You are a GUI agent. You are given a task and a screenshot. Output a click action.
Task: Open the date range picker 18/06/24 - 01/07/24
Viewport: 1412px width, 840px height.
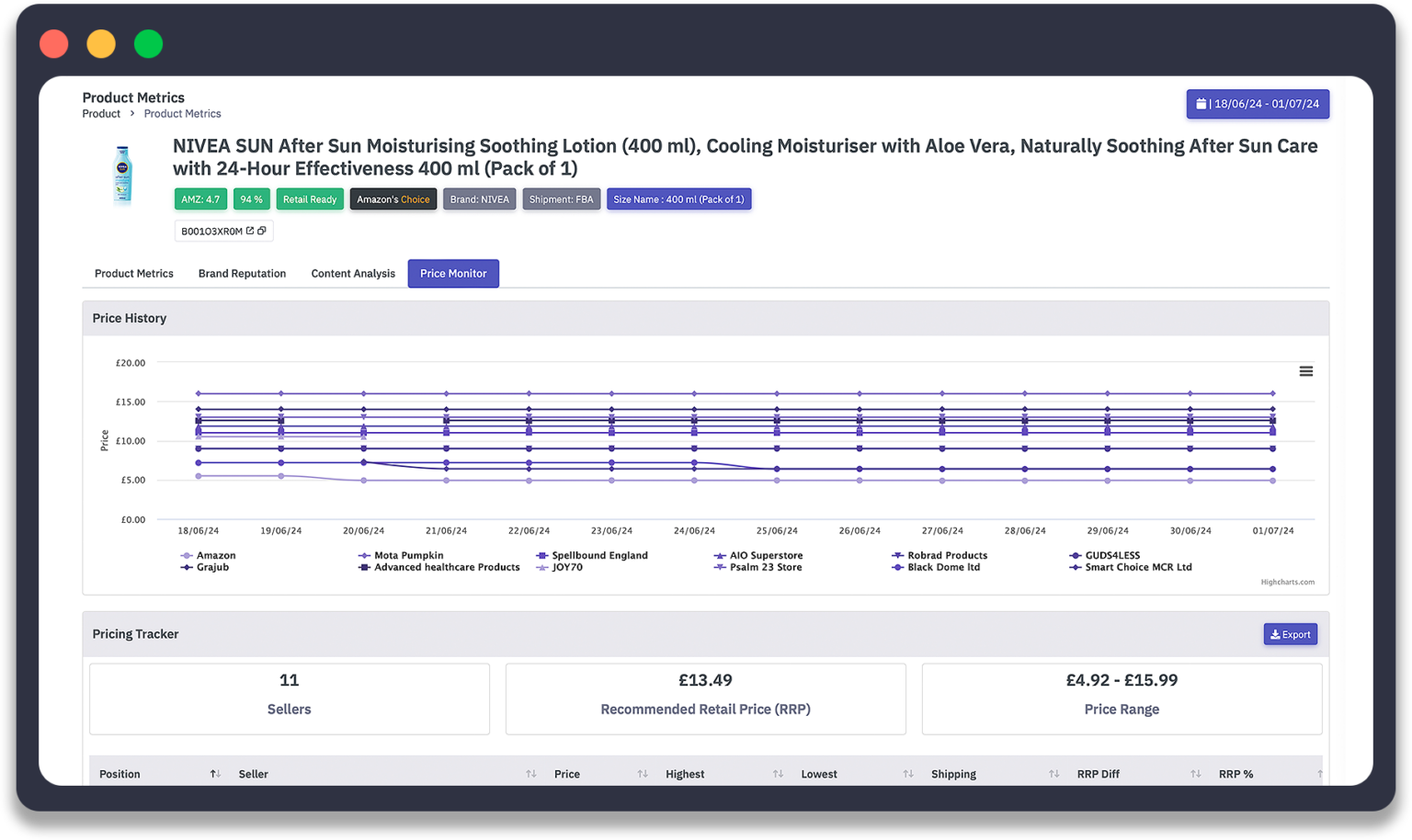point(1258,104)
